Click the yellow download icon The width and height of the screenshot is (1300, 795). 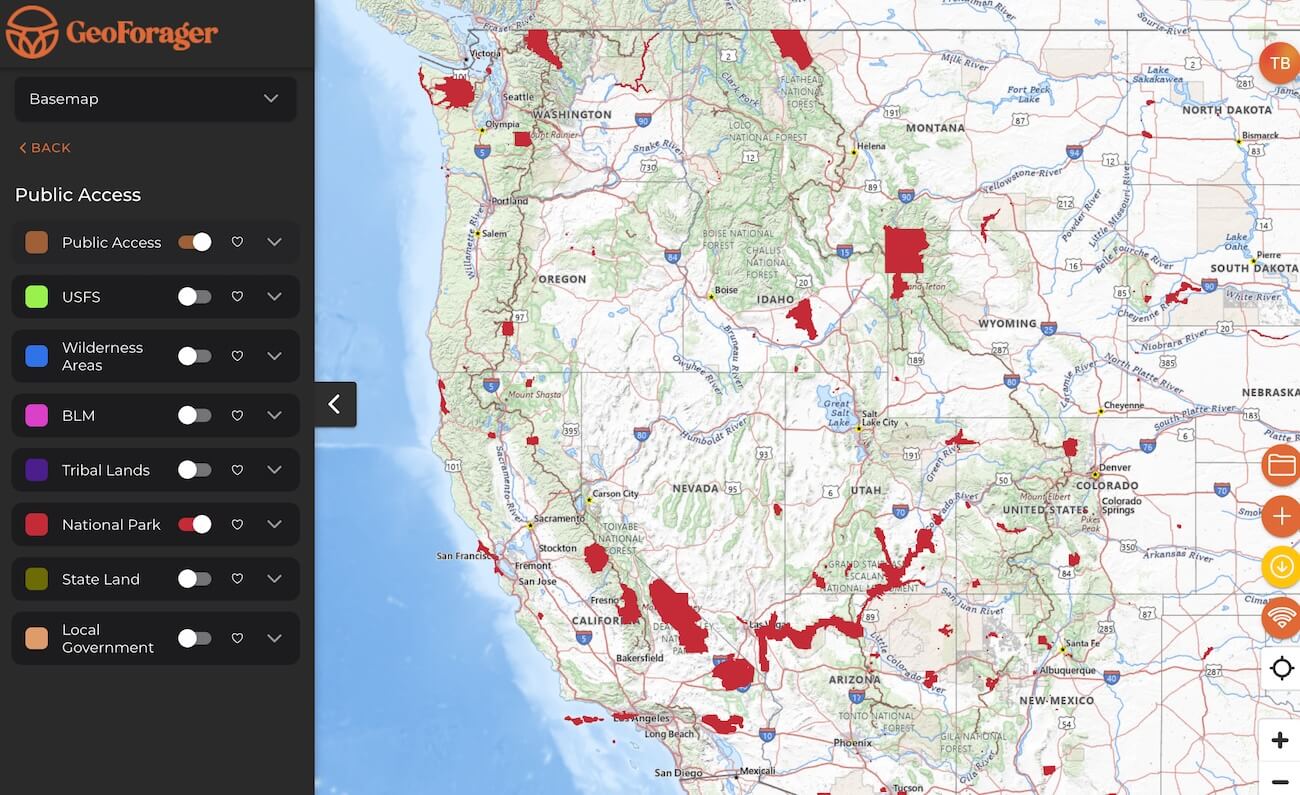click(x=1280, y=567)
